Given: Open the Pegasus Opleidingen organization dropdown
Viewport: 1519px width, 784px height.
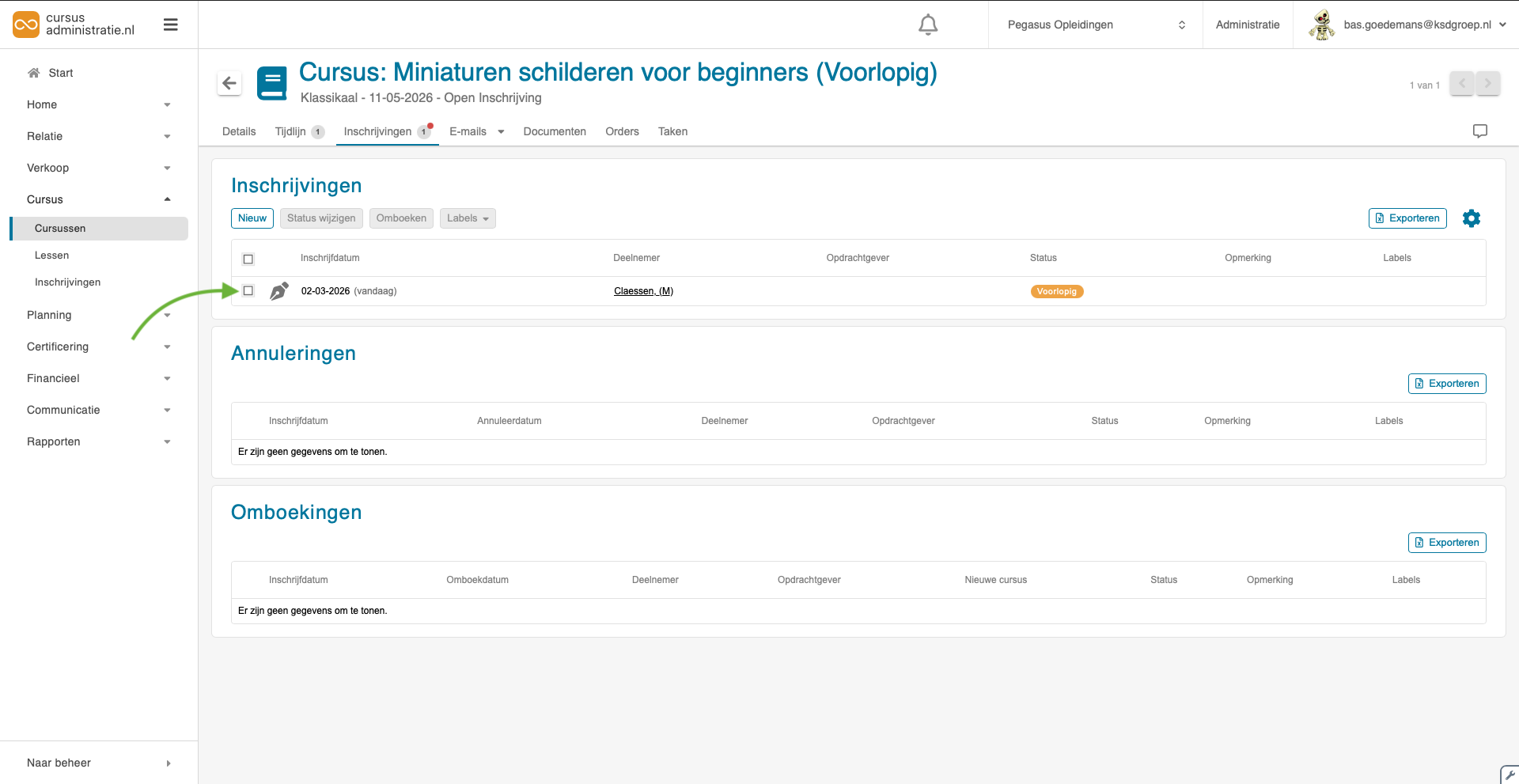Looking at the screenshot, I should click(1095, 25).
